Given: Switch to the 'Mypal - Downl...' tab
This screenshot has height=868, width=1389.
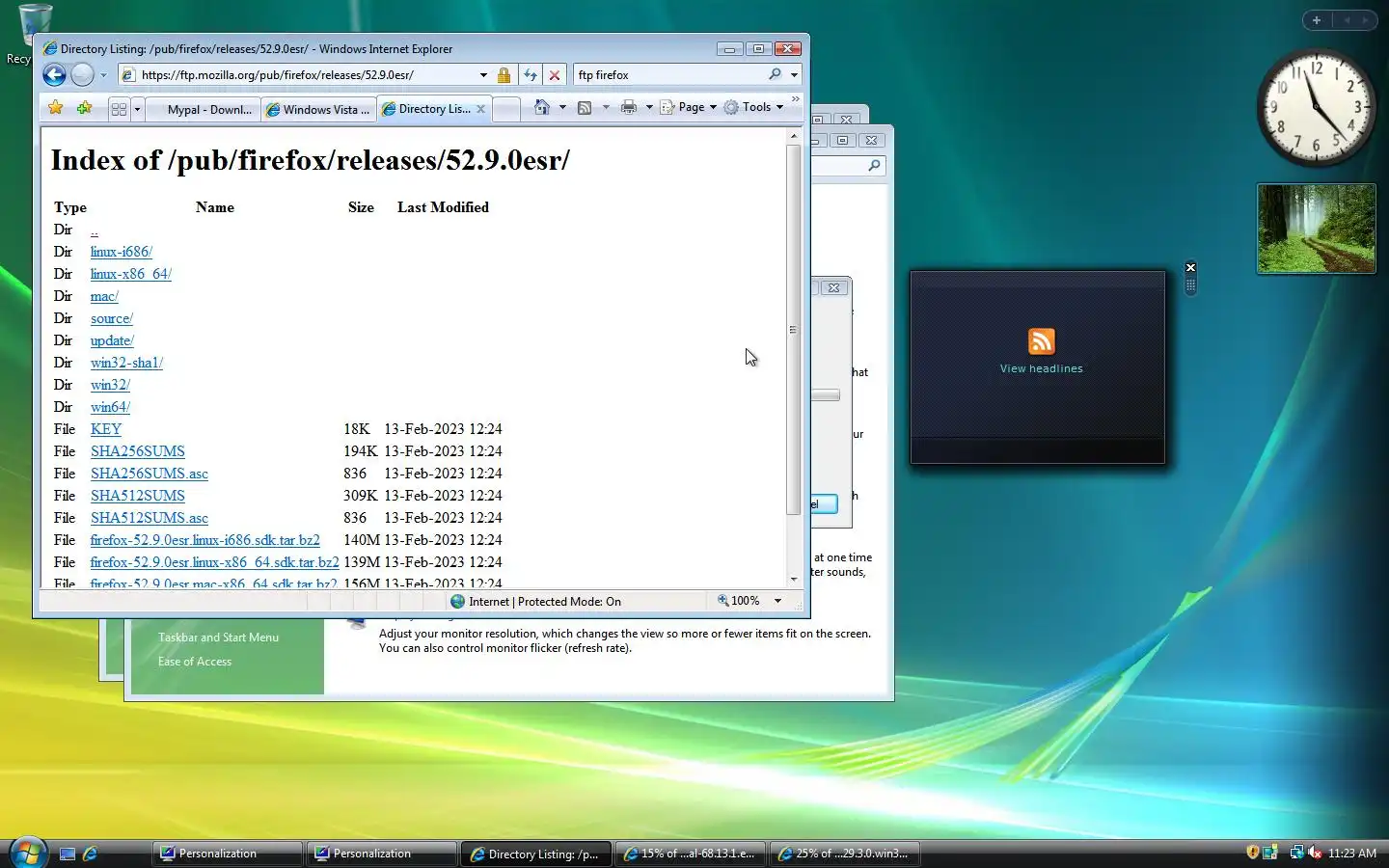Looking at the screenshot, I should coord(204,109).
